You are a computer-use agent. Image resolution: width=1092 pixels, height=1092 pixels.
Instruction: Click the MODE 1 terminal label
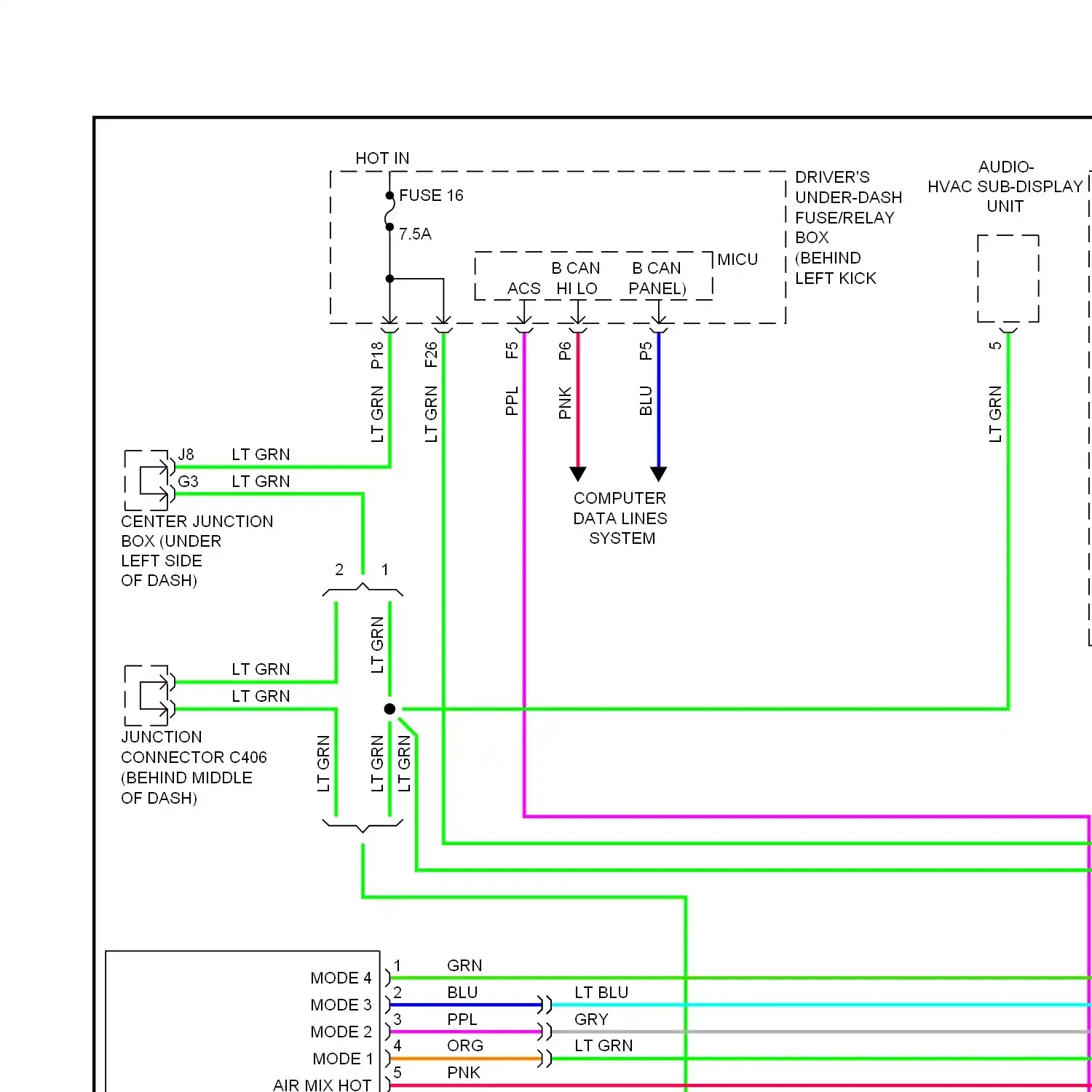point(342,1059)
